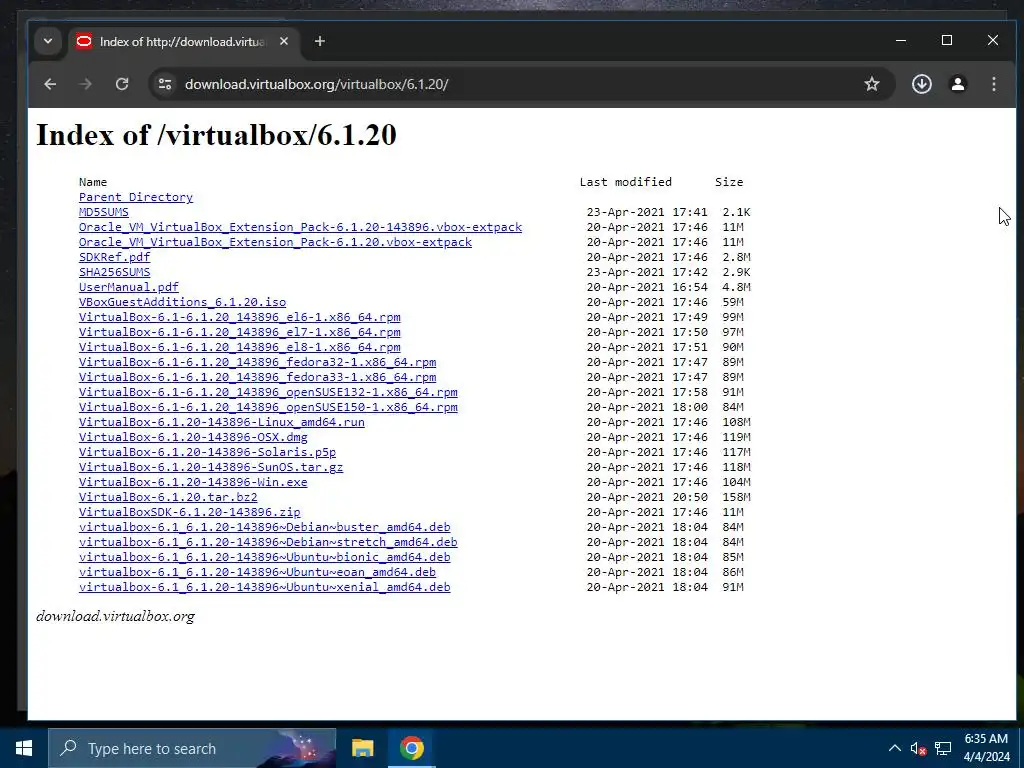Click the 'Size' column header text
Viewport: 1024px width, 768px height.
pos(729,182)
